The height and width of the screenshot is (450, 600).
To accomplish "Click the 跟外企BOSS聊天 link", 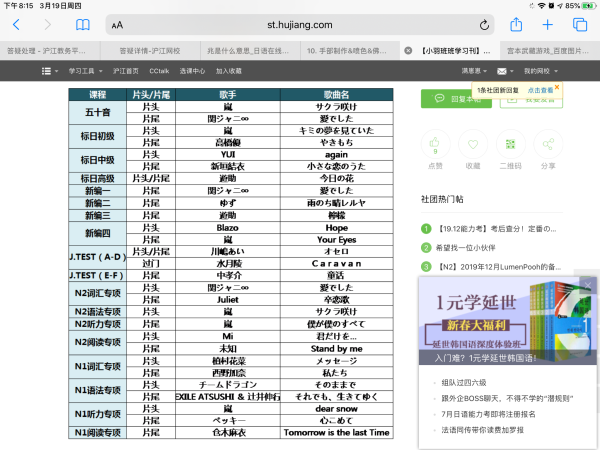I will click(507, 398).
